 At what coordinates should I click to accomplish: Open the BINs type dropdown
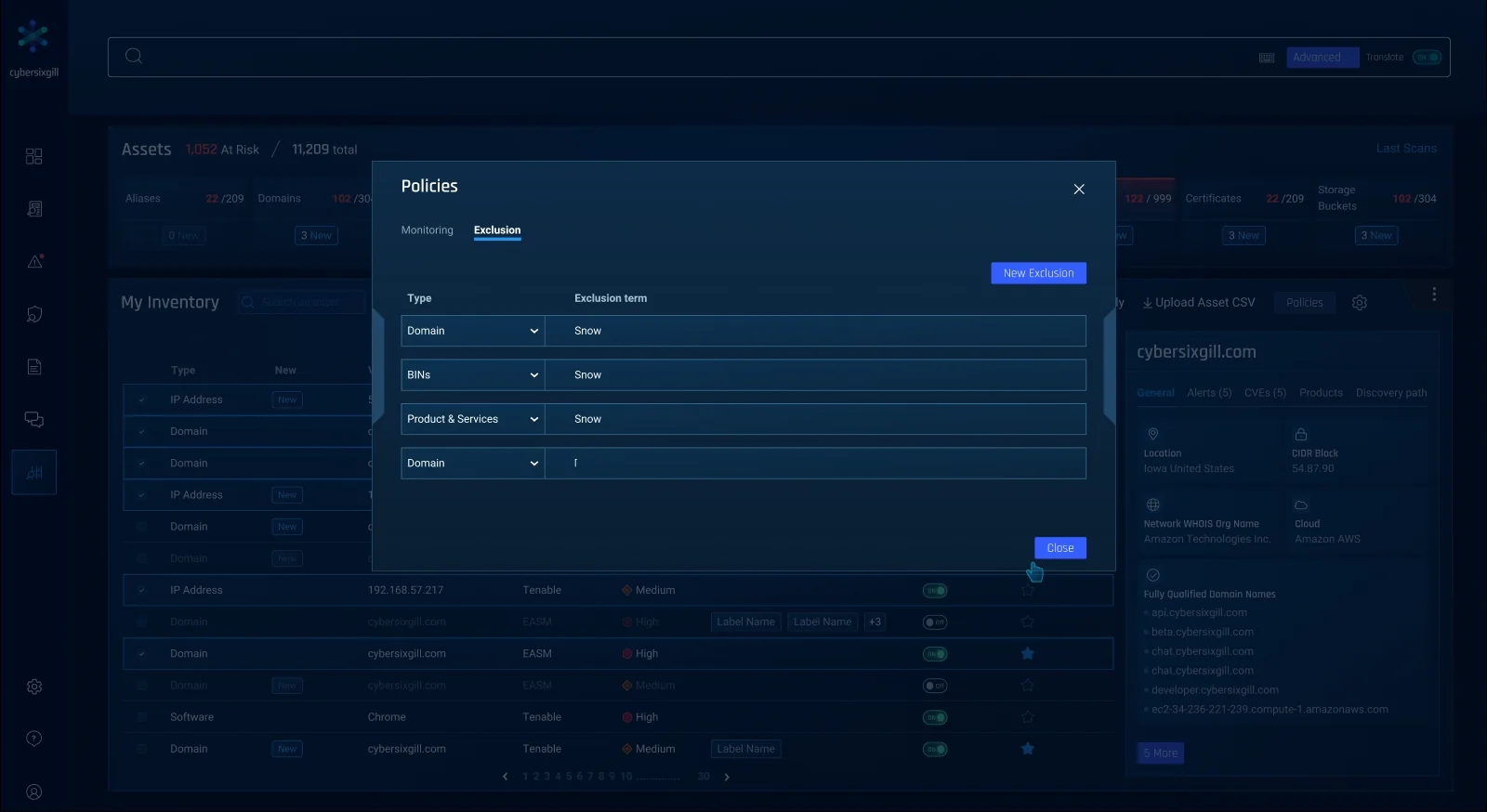tap(473, 375)
